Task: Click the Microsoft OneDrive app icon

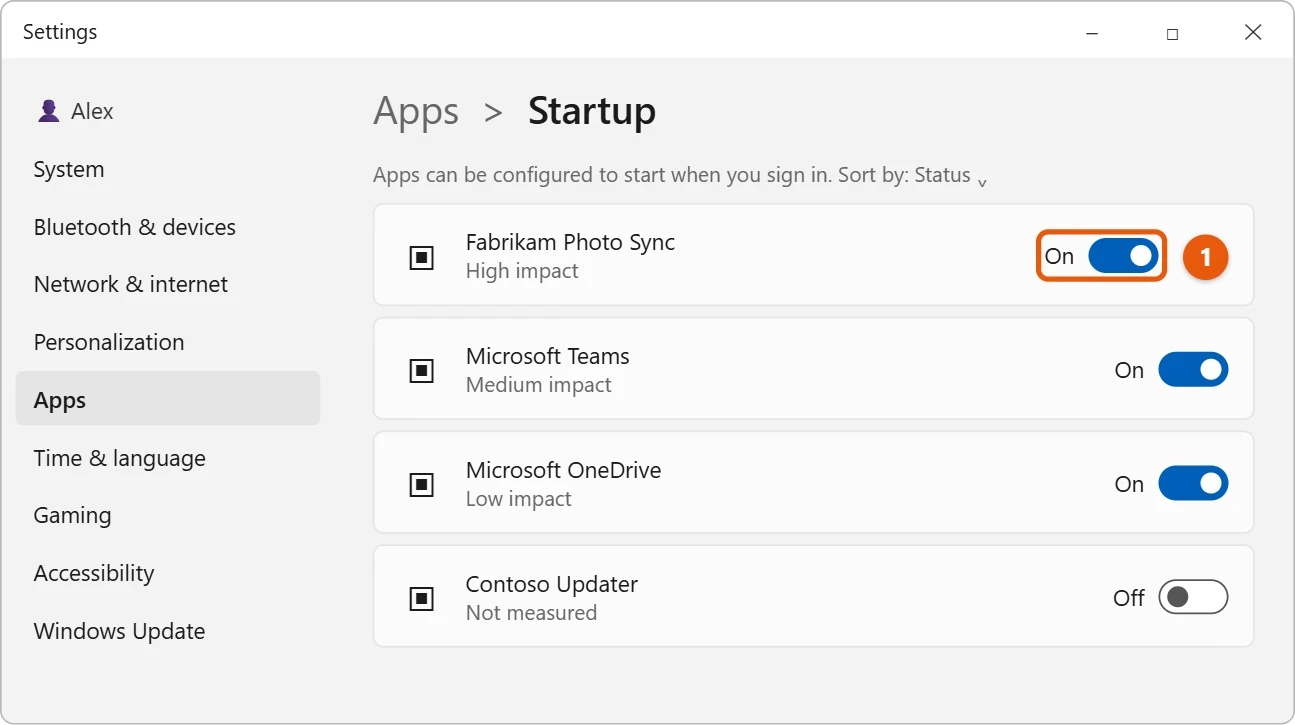Action: [x=422, y=485]
